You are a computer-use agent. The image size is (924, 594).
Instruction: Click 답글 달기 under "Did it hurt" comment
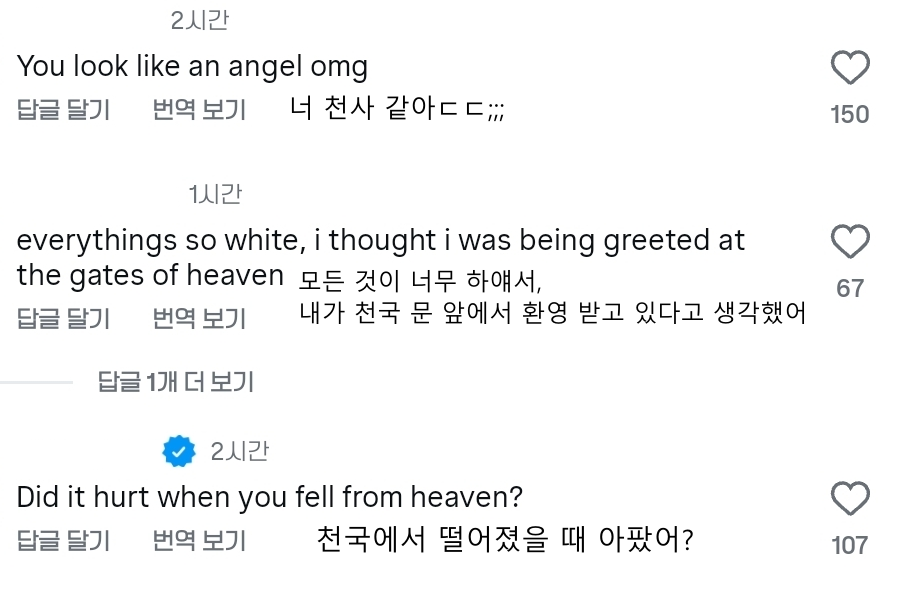coord(64,540)
